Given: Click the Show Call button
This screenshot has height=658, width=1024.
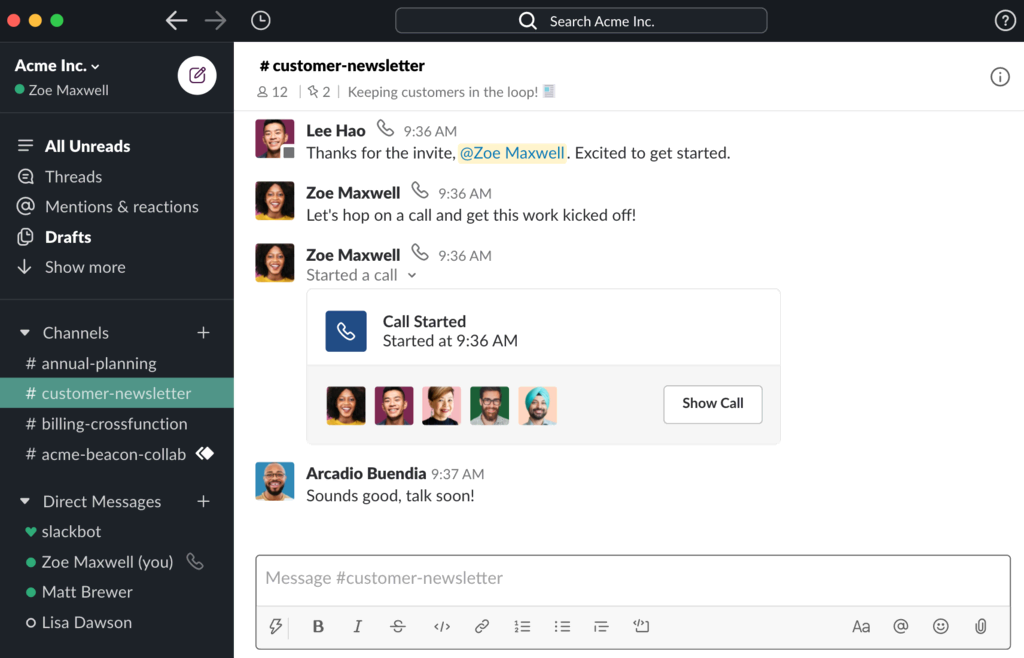Looking at the screenshot, I should click(x=712, y=404).
